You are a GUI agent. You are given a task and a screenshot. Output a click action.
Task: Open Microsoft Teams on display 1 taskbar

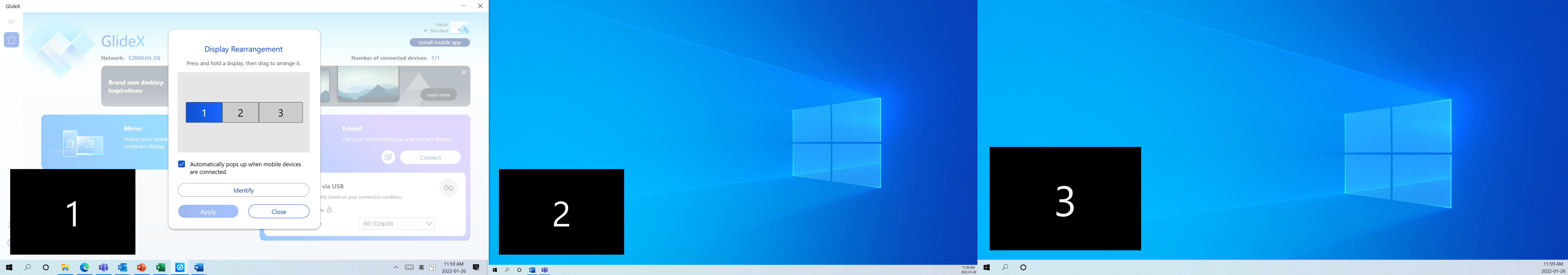click(x=104, y=268)
